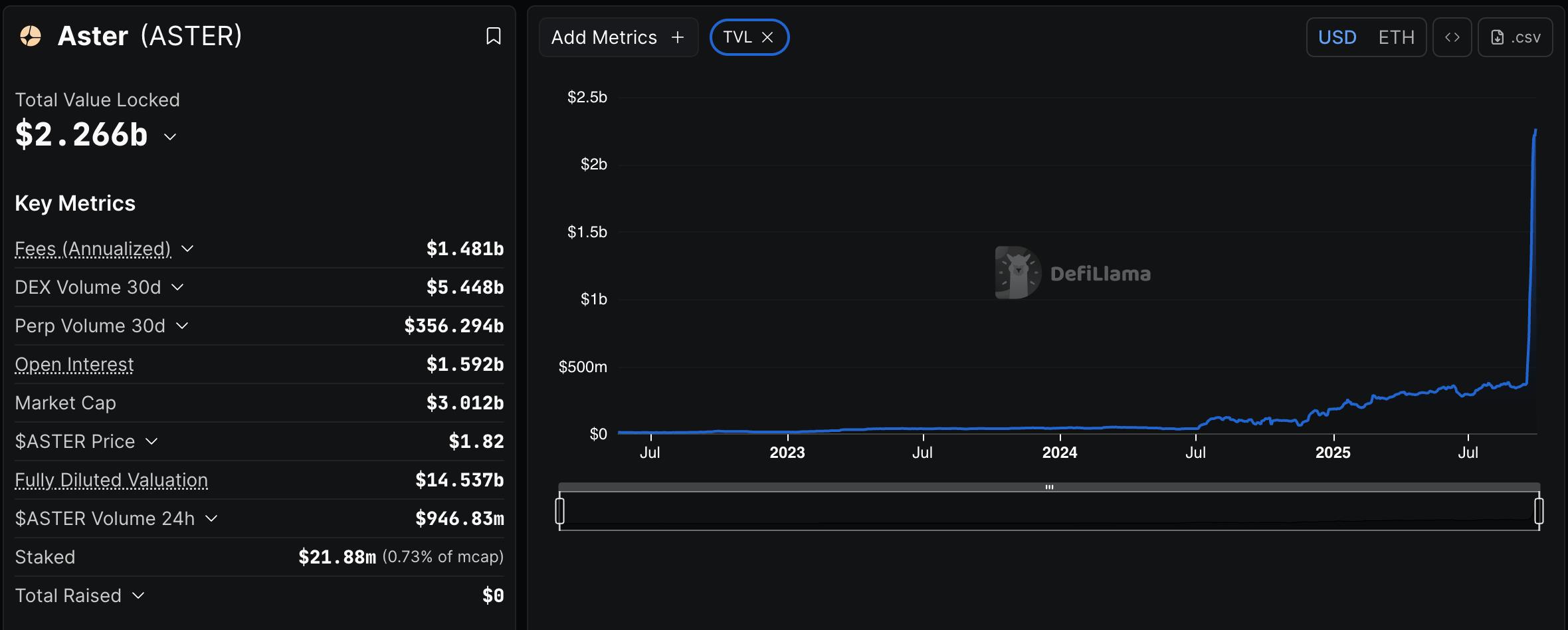Switch chart currency to USD
The width and height of the screenshot is (1568, 630).
(x=1337, y=37)
